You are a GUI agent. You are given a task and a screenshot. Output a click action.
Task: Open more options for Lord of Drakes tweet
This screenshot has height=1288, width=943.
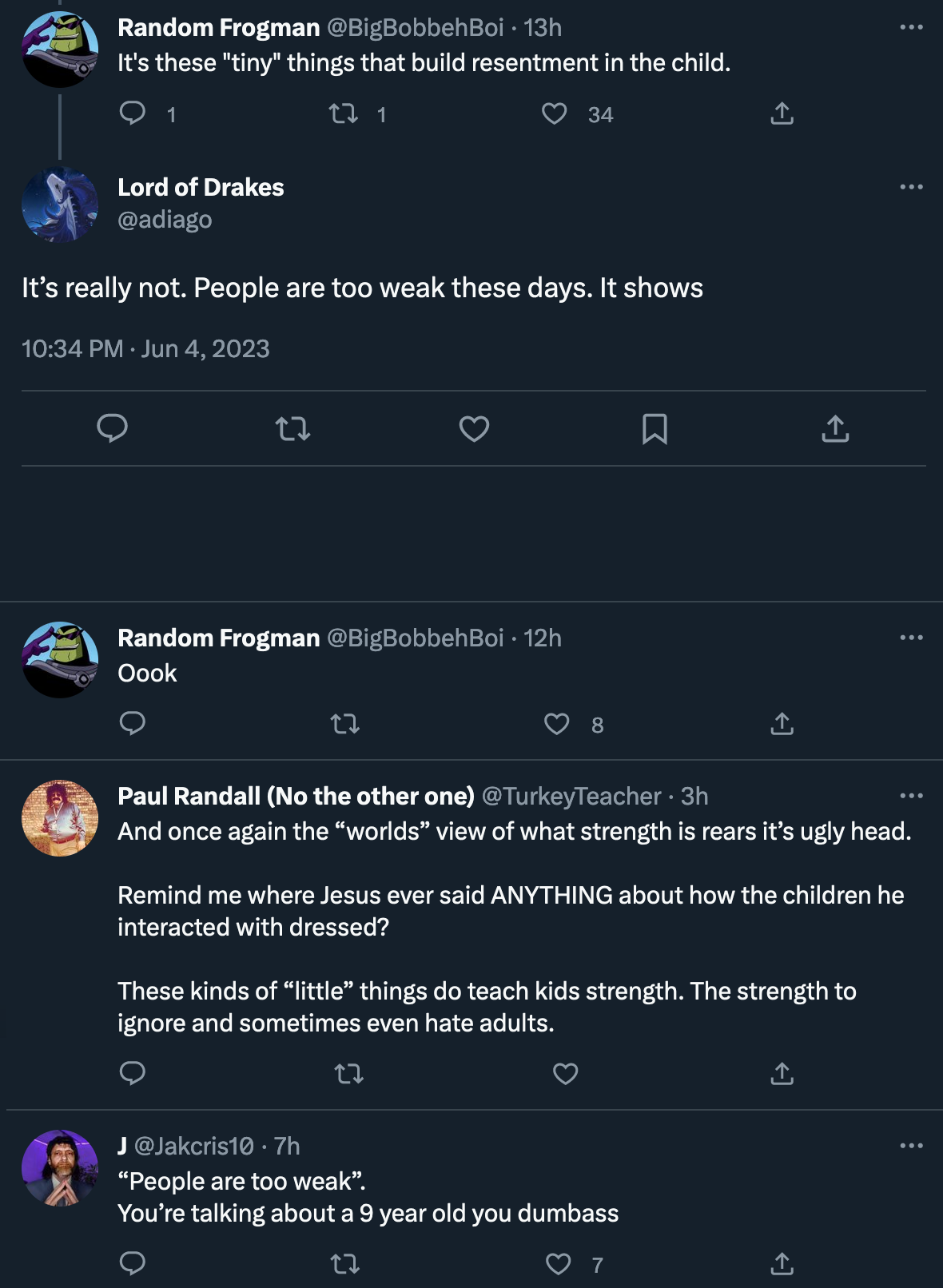911,187
